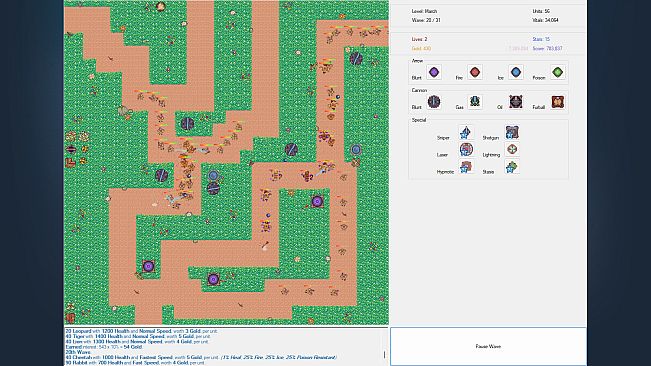
Task: Click the 'Fire' tower label
Action: pos(459,78)
